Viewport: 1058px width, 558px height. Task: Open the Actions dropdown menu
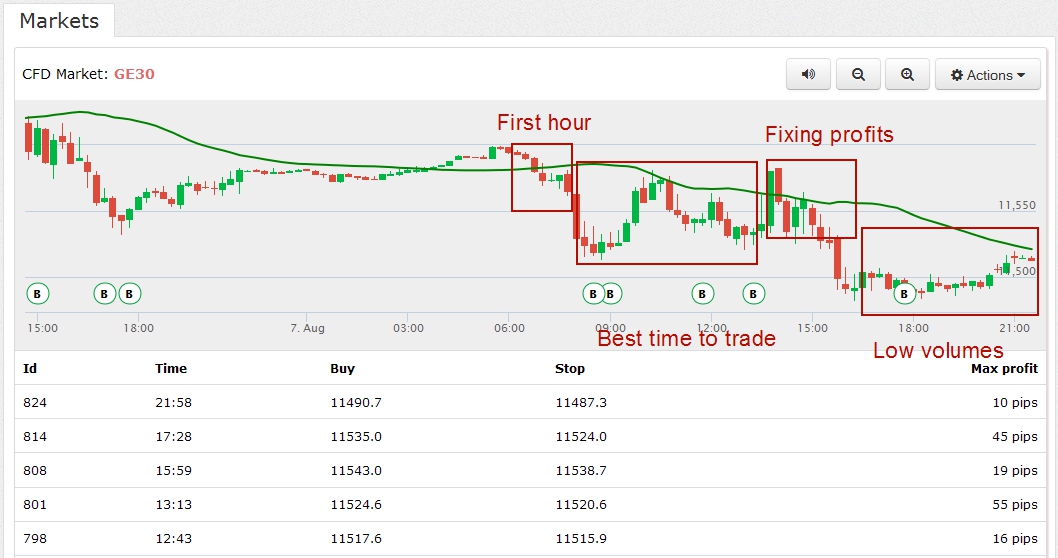coord(987,75)
